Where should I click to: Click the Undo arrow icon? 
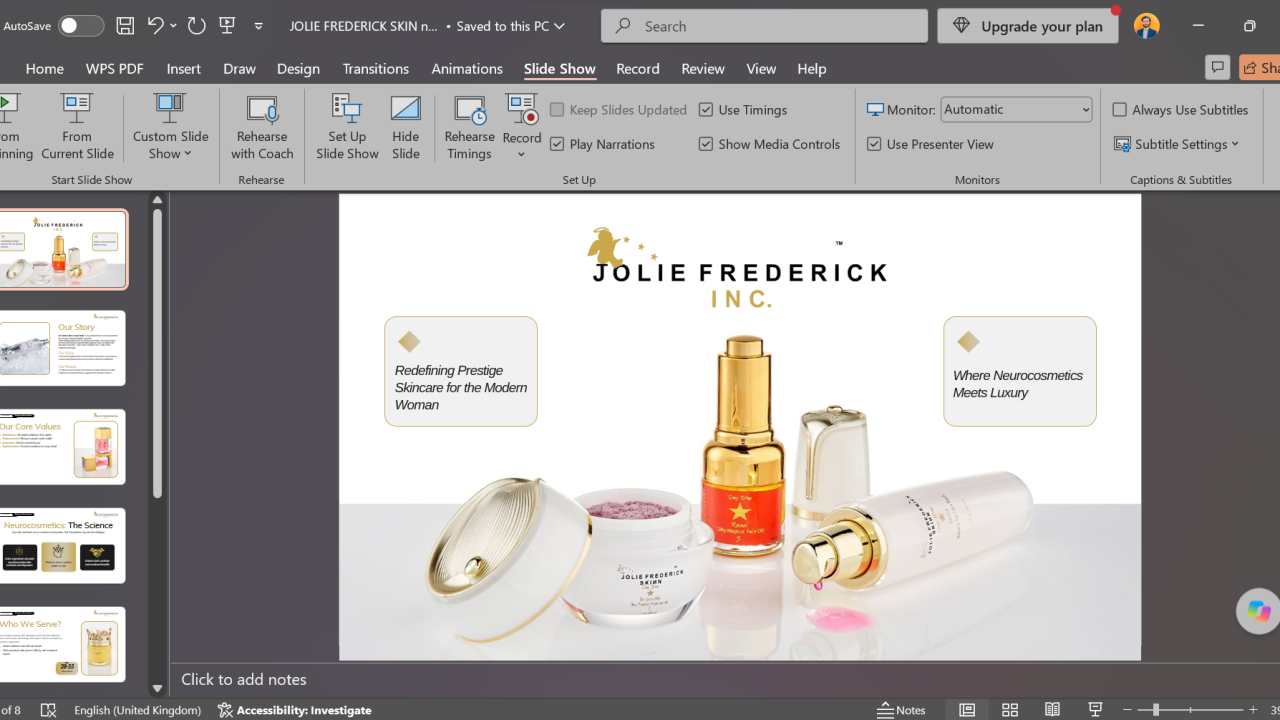[155, 26]
